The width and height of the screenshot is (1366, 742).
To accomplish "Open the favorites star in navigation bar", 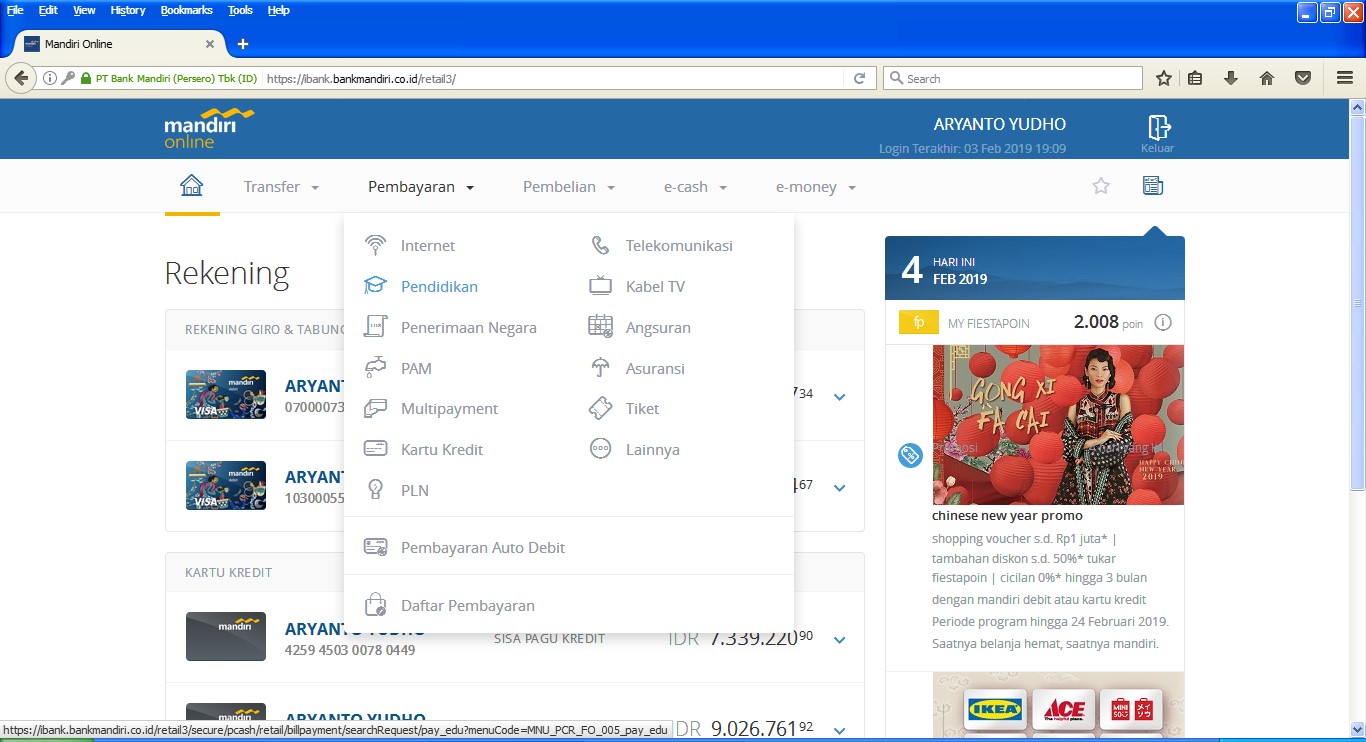I will click(1101, 186).
